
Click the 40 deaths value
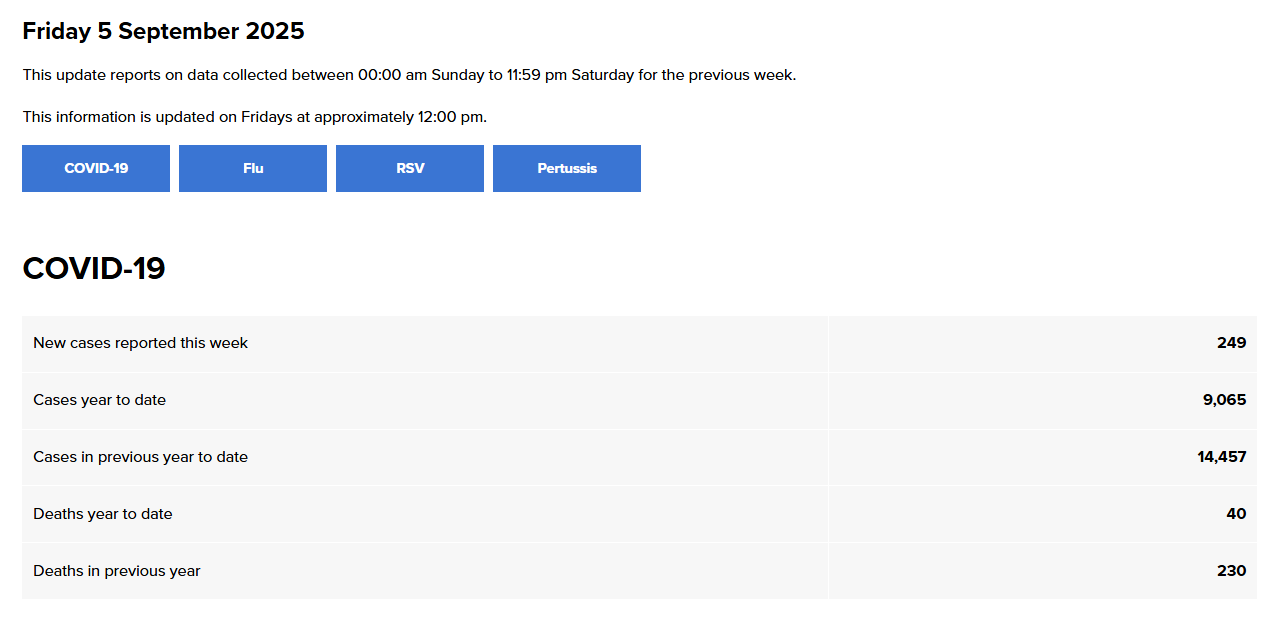pos(1236,514)
